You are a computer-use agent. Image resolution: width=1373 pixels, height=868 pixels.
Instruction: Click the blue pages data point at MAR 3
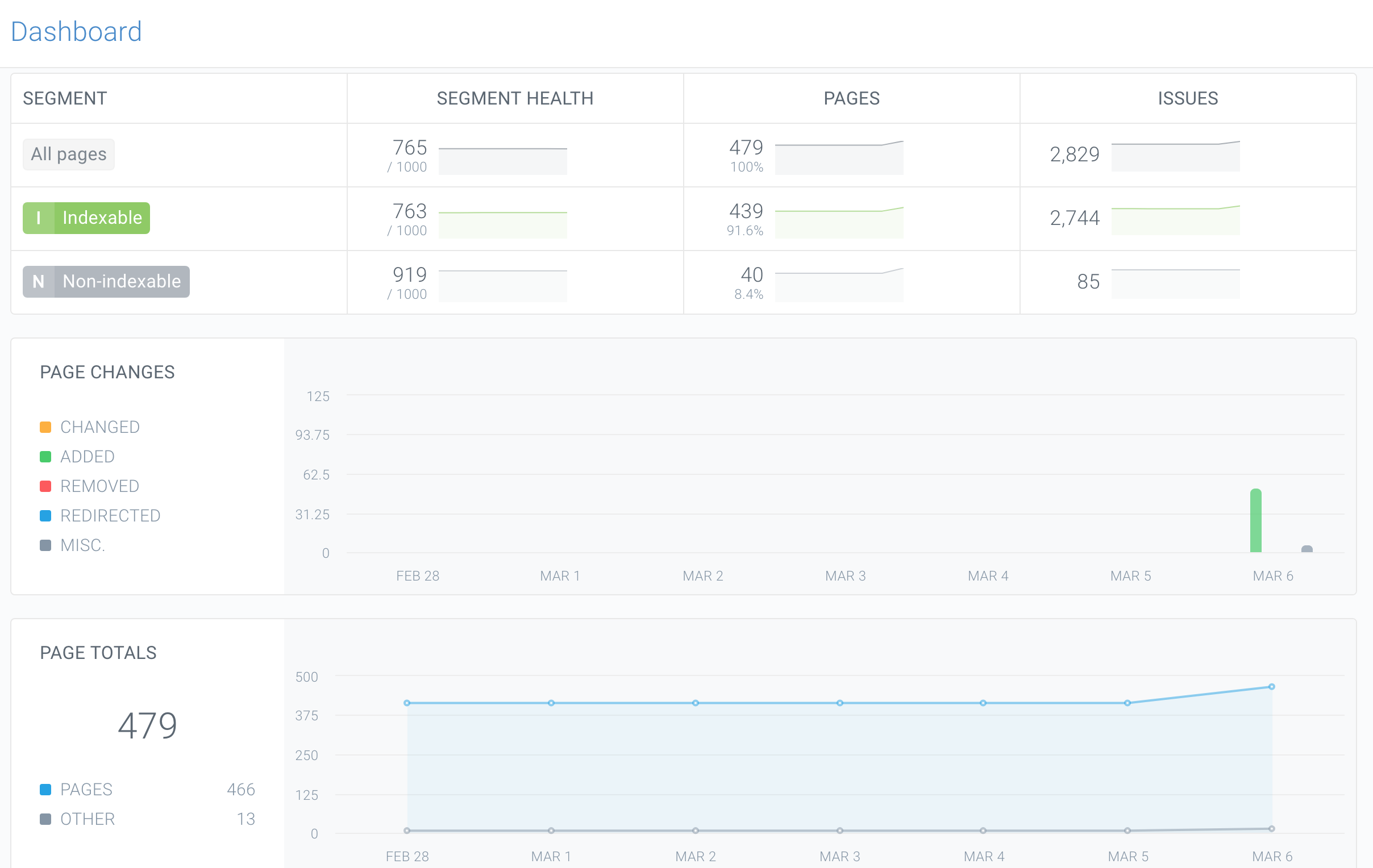point(839,703)
